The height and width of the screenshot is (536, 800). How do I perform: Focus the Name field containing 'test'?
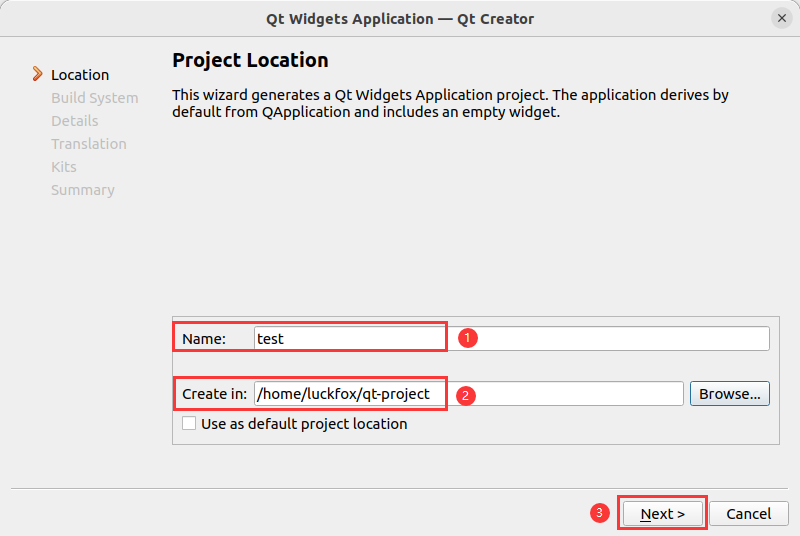(x=510, y=339)
